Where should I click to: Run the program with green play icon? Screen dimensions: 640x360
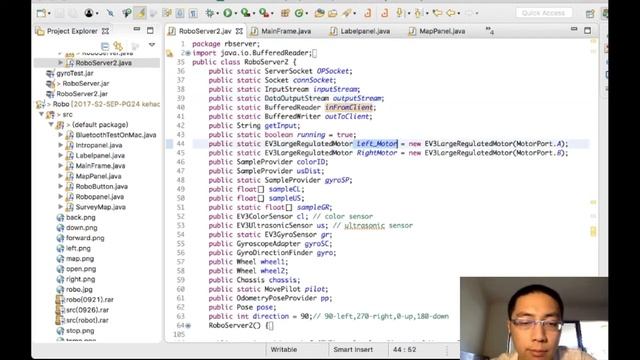tap(228, 13)
